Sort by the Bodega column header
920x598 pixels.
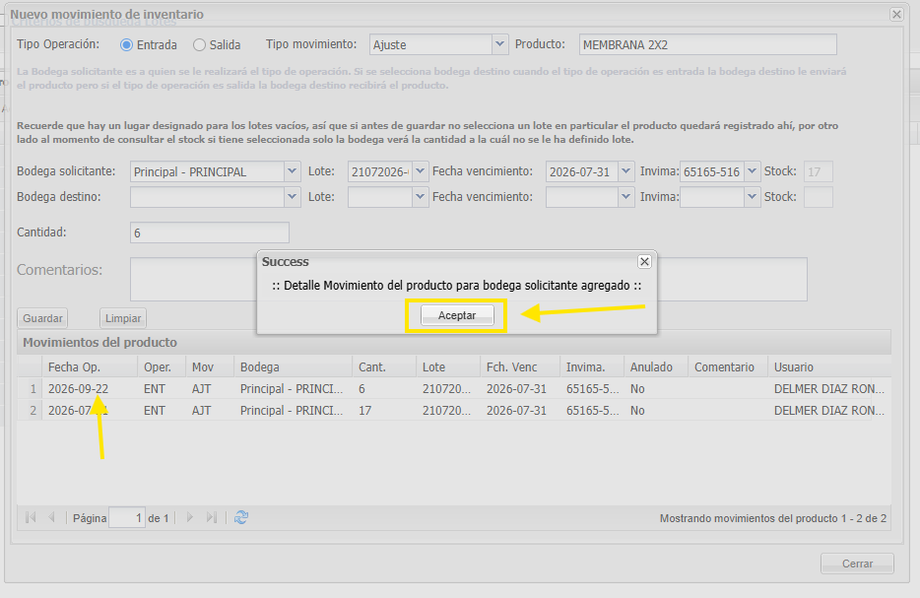293,367
